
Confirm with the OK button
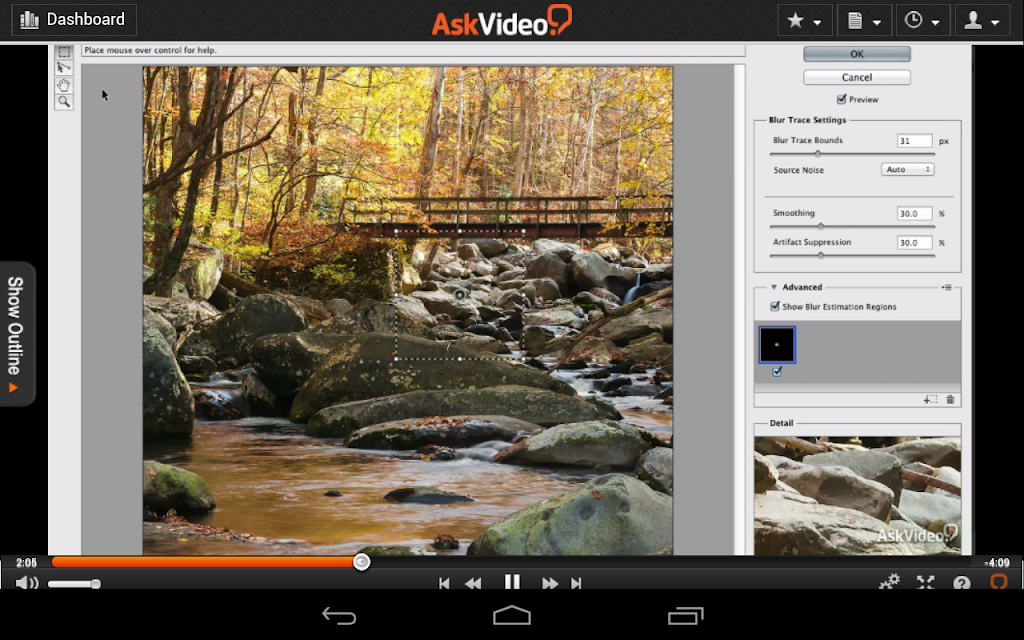(x=857, y=54)
